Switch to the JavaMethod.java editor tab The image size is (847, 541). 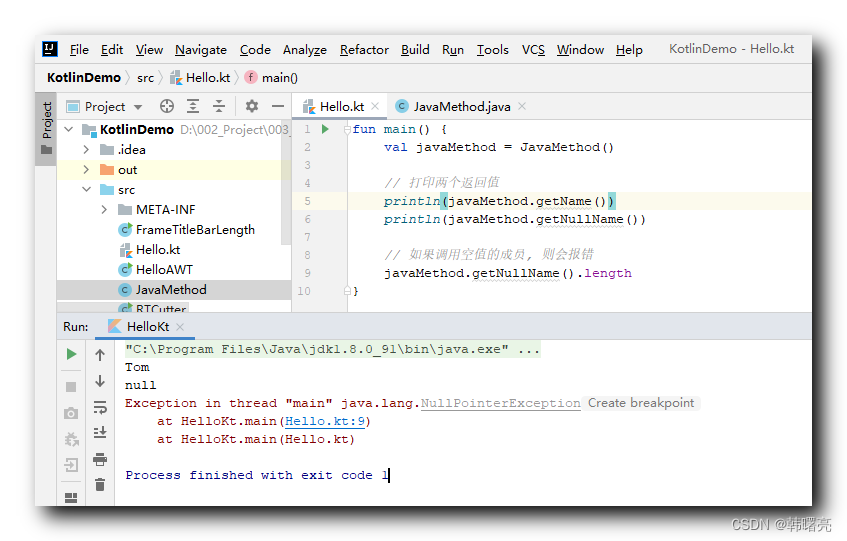[462, 106]
